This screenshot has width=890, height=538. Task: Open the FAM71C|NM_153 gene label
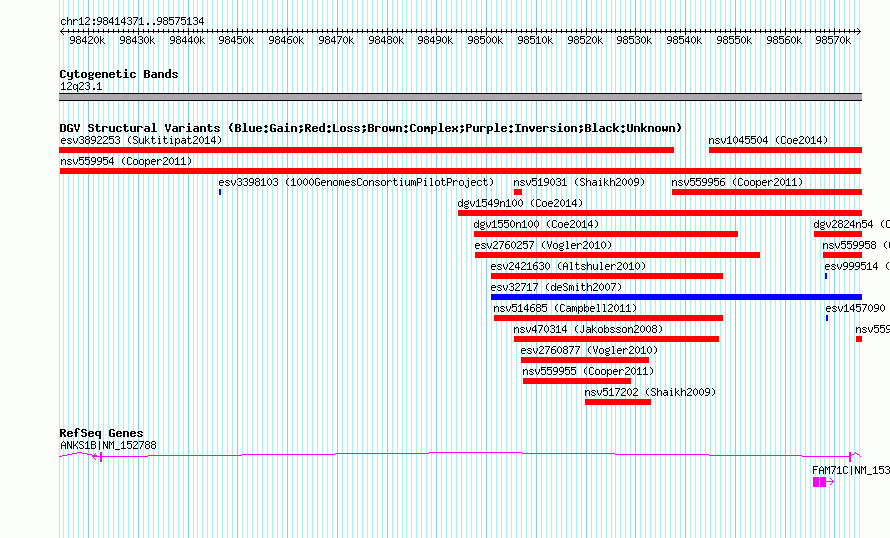tap(851, 470)
